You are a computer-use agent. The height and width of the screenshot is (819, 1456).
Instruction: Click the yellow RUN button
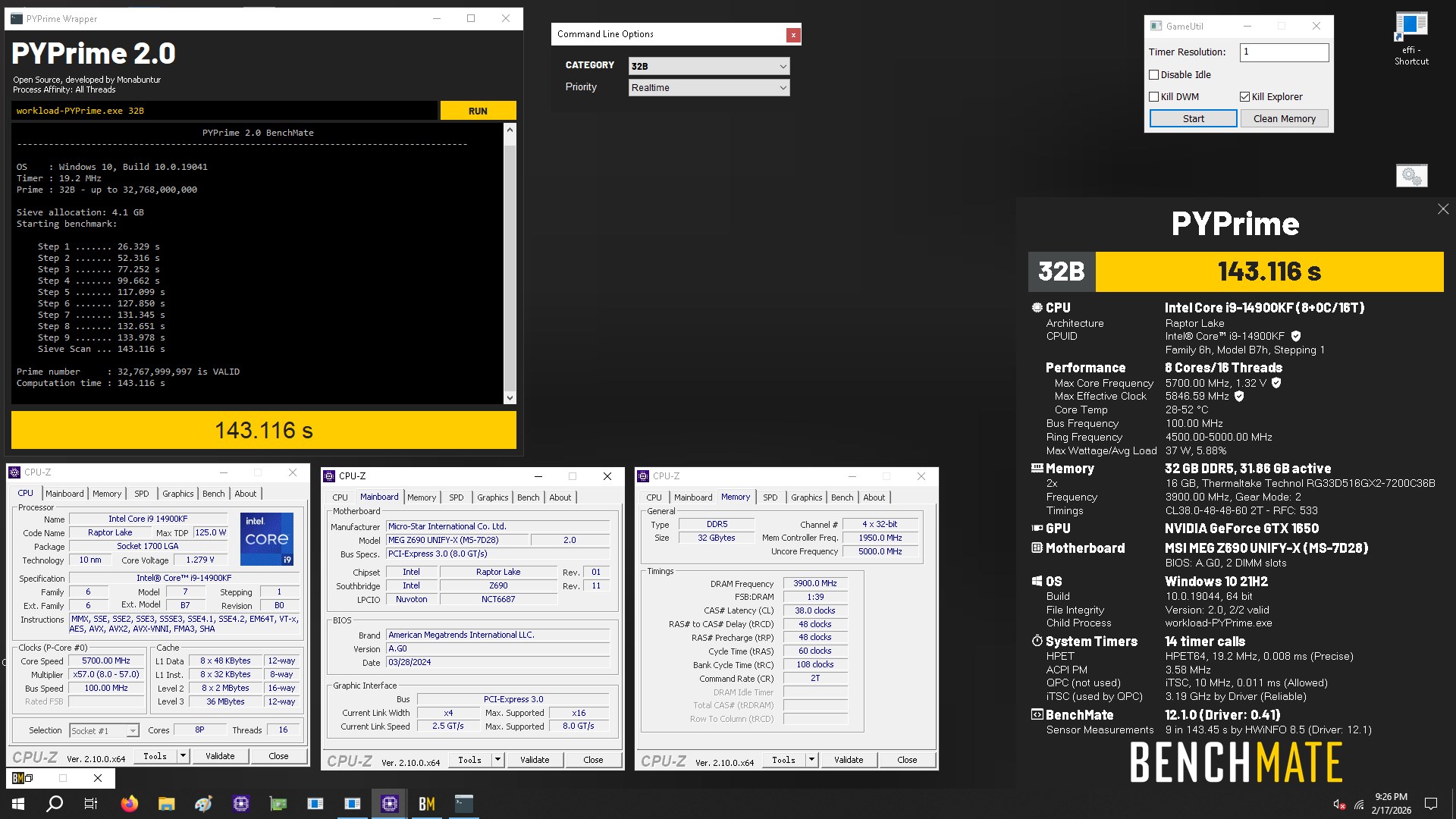click(478, 111)
